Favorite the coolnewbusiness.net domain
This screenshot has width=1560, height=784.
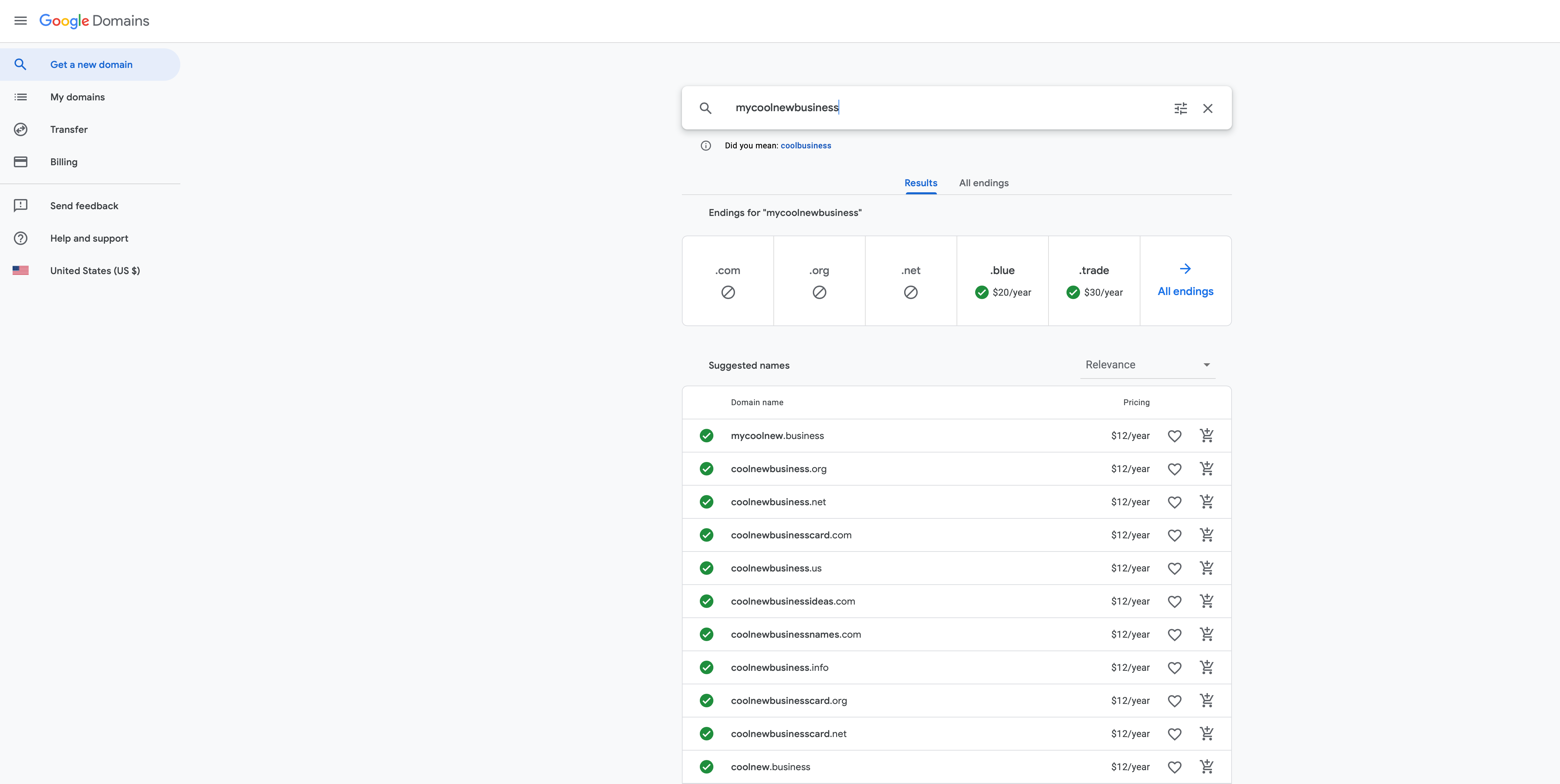[1174, 501]
